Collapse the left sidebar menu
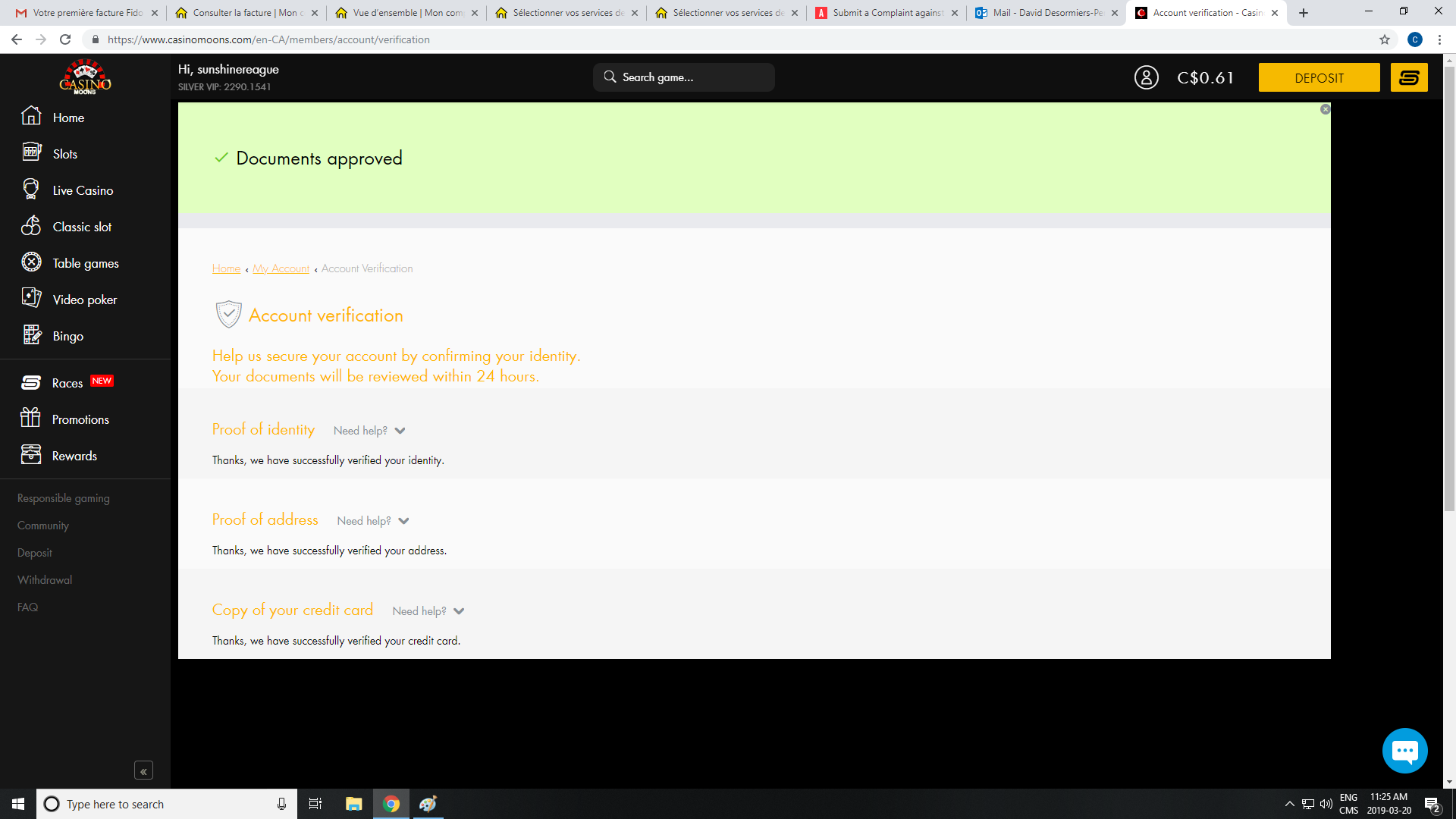1456x819 pixels. point(143,771)
